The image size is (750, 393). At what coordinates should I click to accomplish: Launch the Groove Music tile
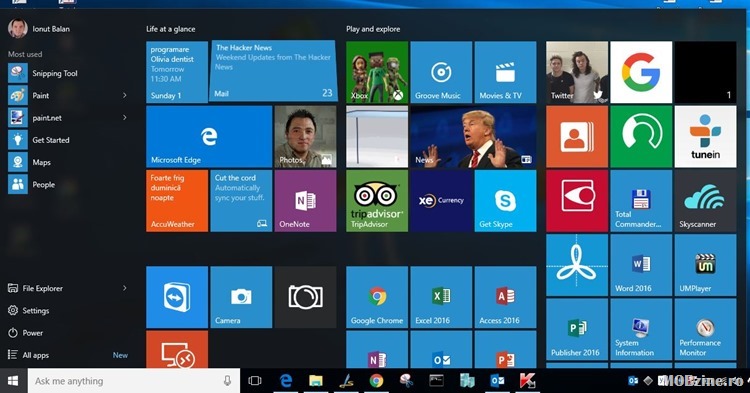[x=441, y=72]
